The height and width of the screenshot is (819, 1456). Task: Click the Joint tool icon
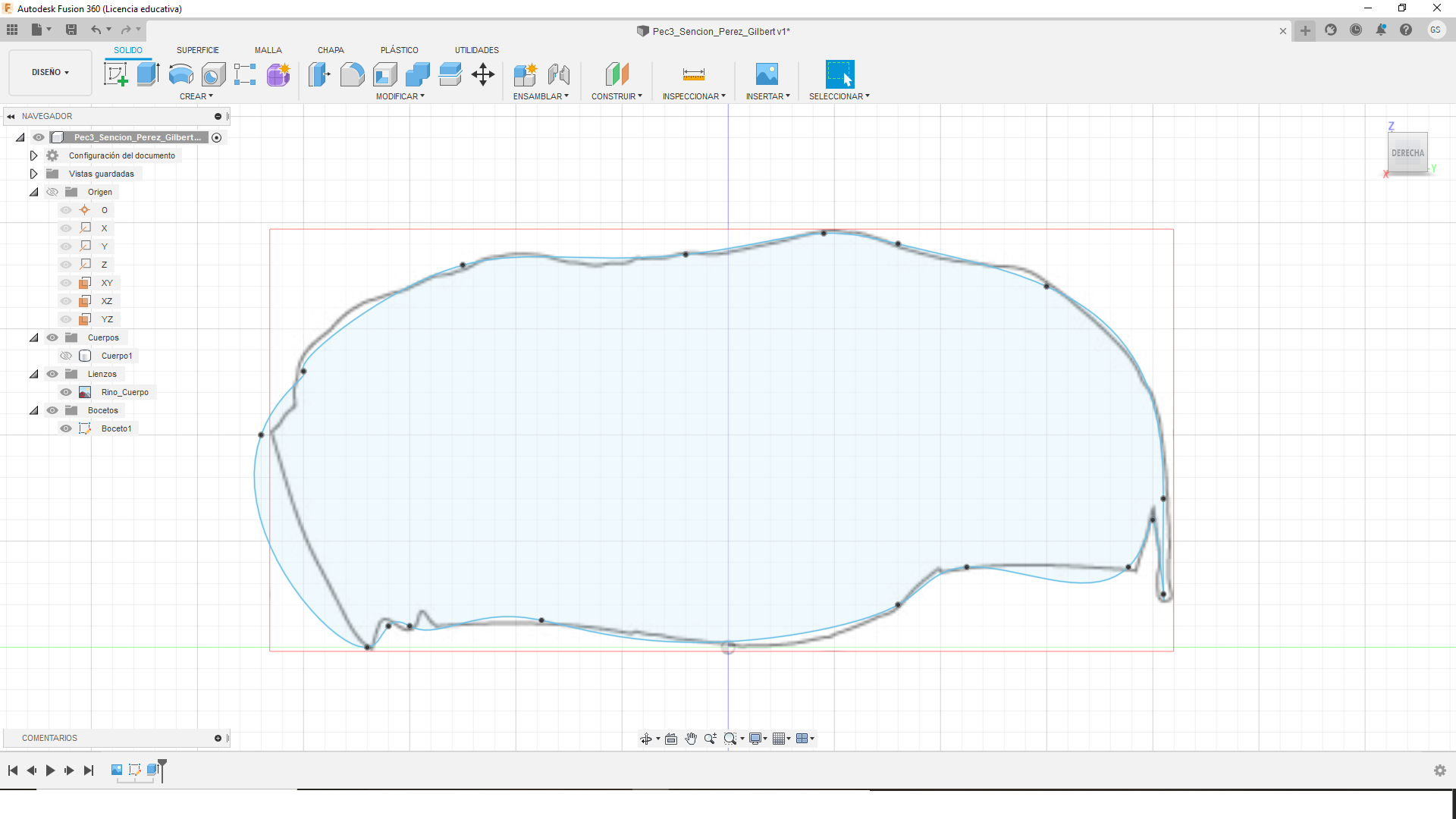558,74
